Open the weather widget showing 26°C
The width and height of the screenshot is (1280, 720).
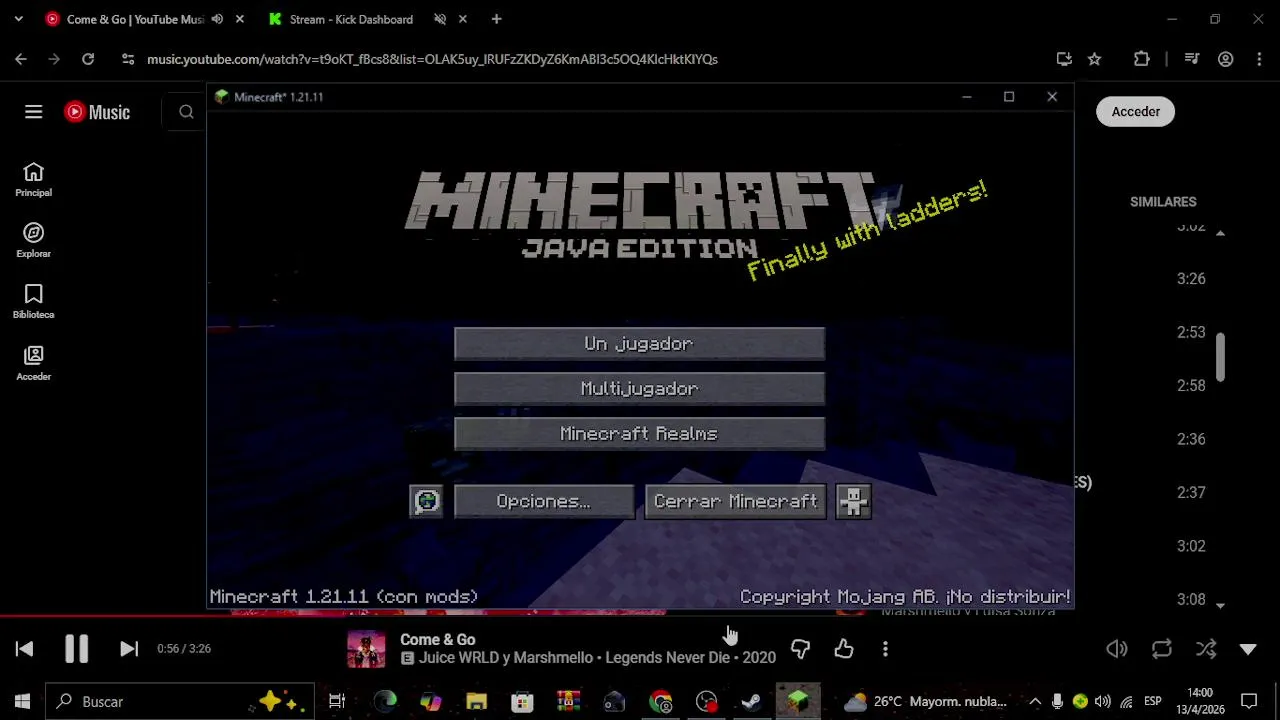tap(925, 702)
